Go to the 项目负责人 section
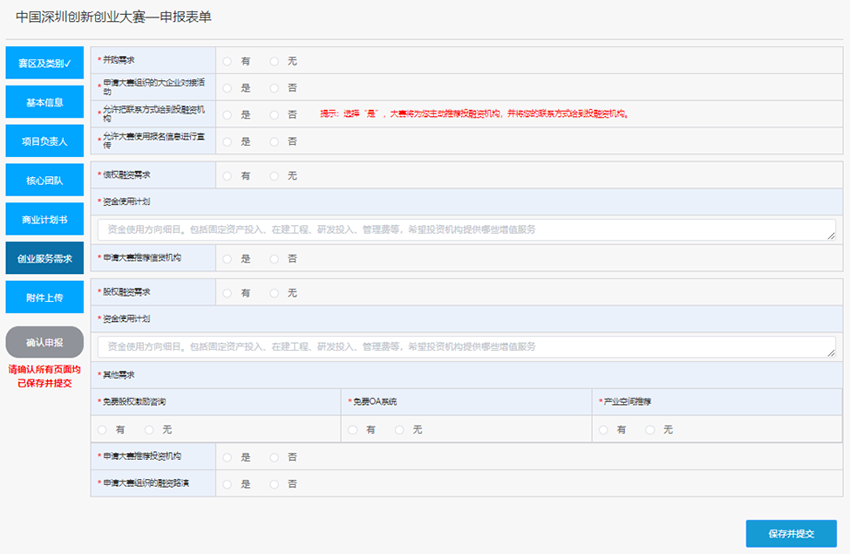 (x=44, y=141)
